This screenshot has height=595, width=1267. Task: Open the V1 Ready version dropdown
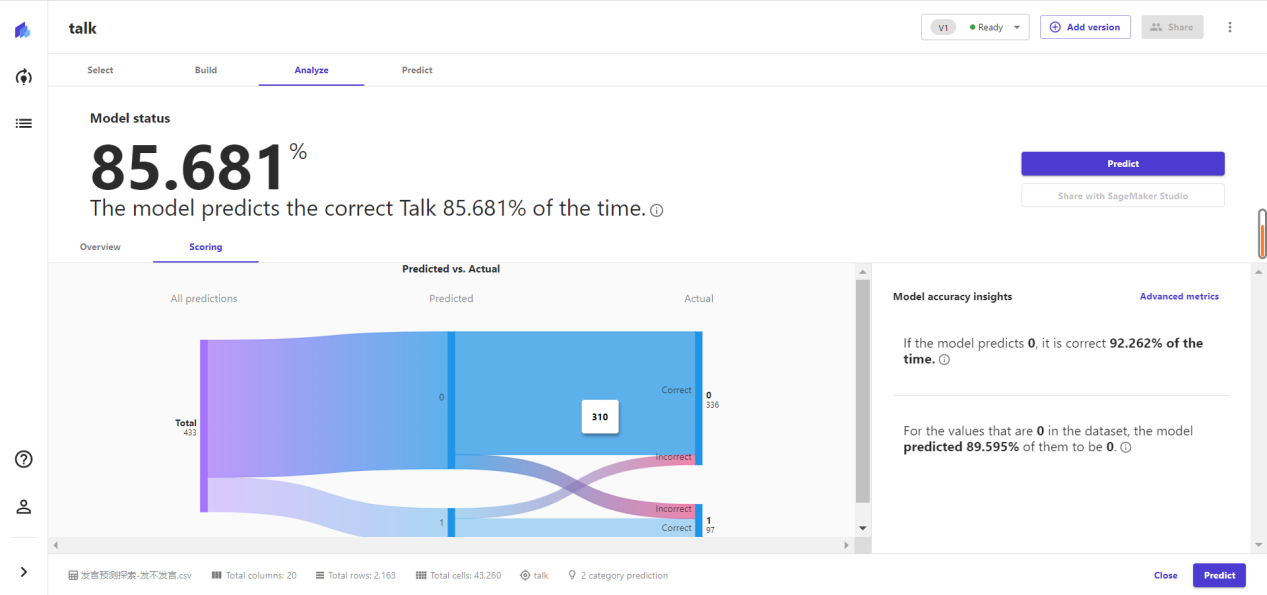click(975, 27)
